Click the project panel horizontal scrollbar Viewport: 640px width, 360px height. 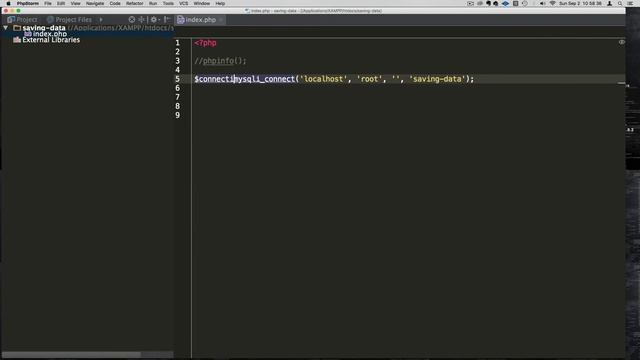point(71,355)
